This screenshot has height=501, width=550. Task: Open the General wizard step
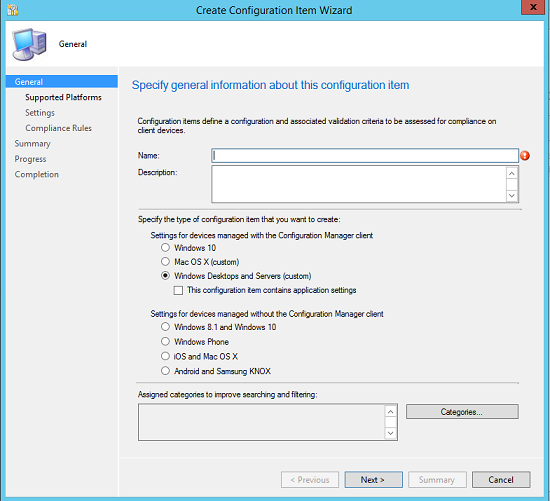point(62,81)
